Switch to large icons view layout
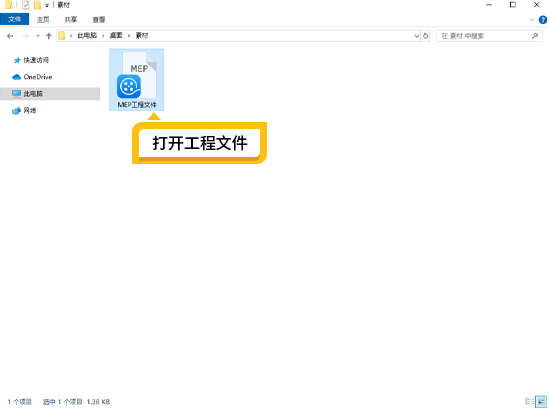549x408 pixels. [x=541, y=401]
